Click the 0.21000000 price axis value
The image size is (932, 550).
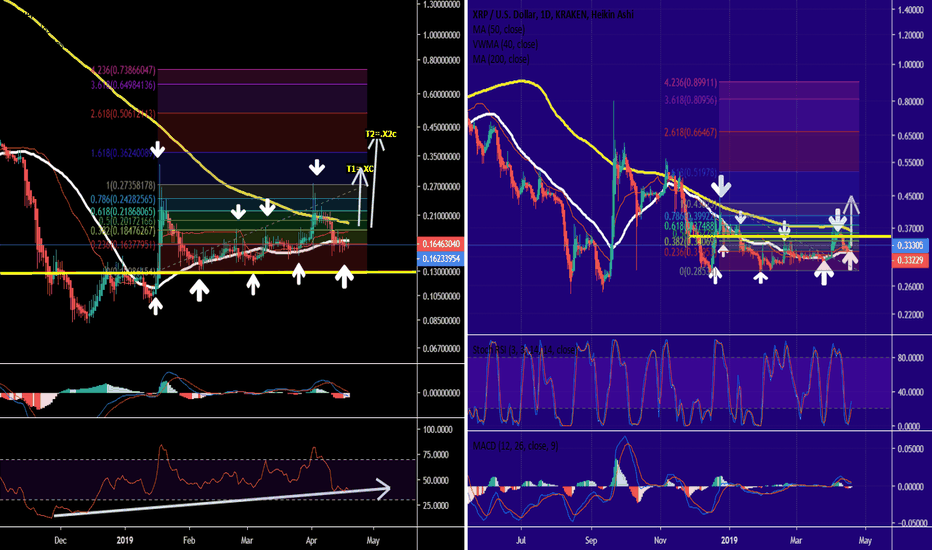pos(442,216)
